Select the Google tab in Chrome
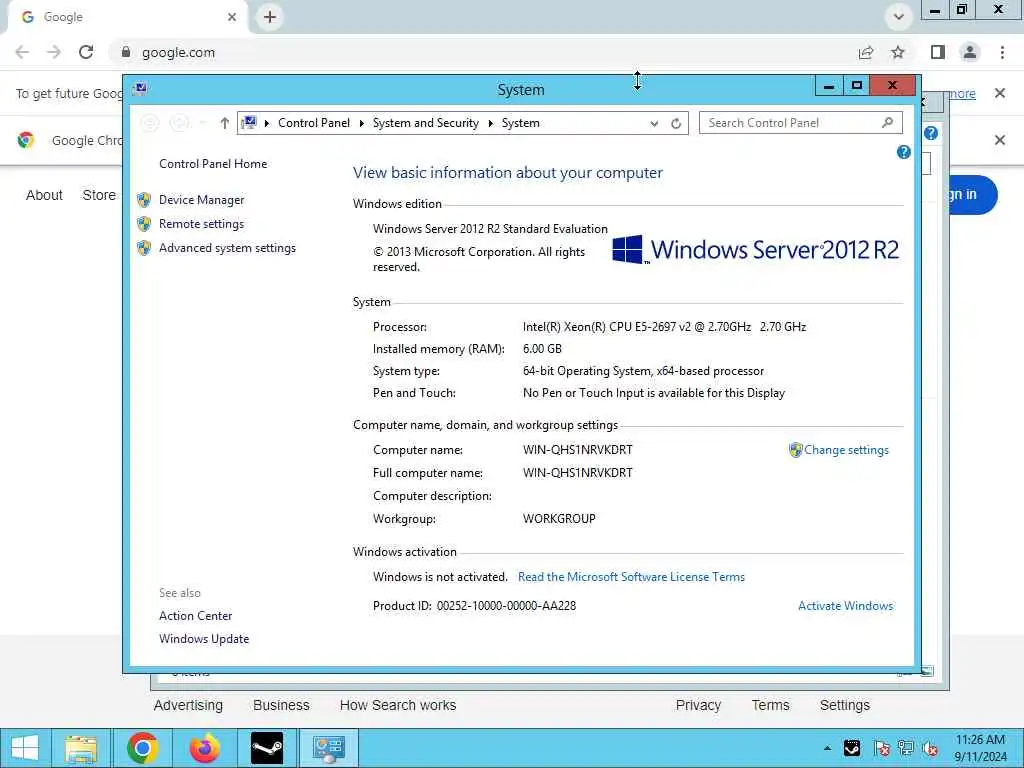Image resolution: width=1024 pixels, height=768 pixels. pos(127,18)
